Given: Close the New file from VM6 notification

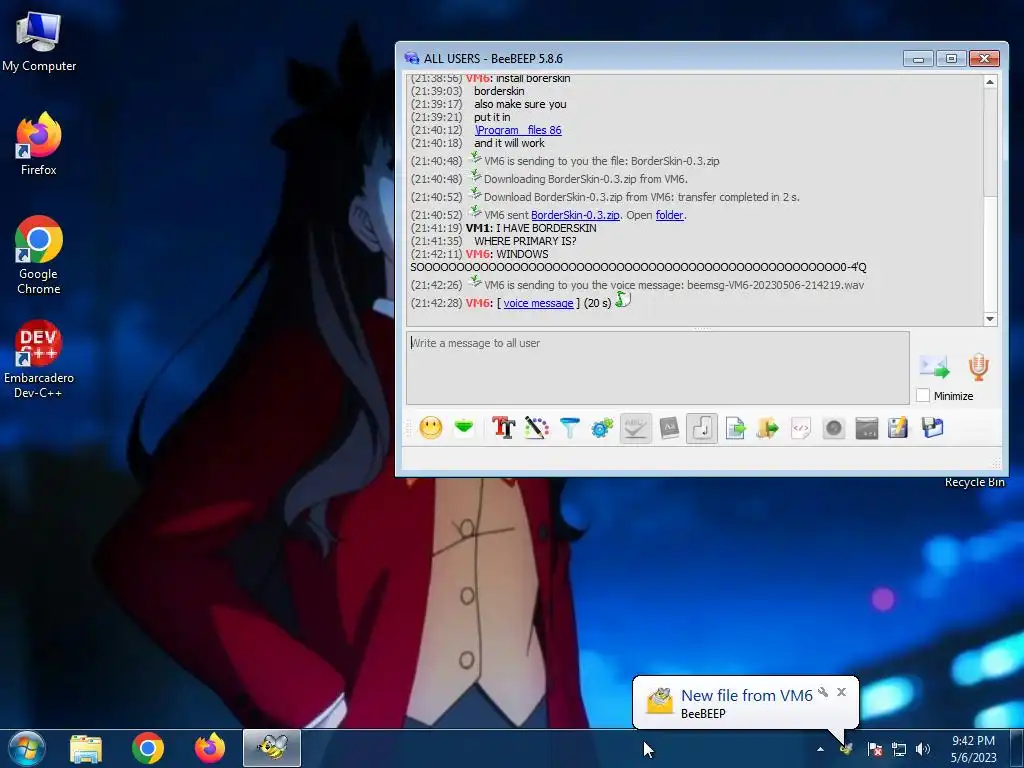Looking at the screenshot, I should click(x=841, y=692).
